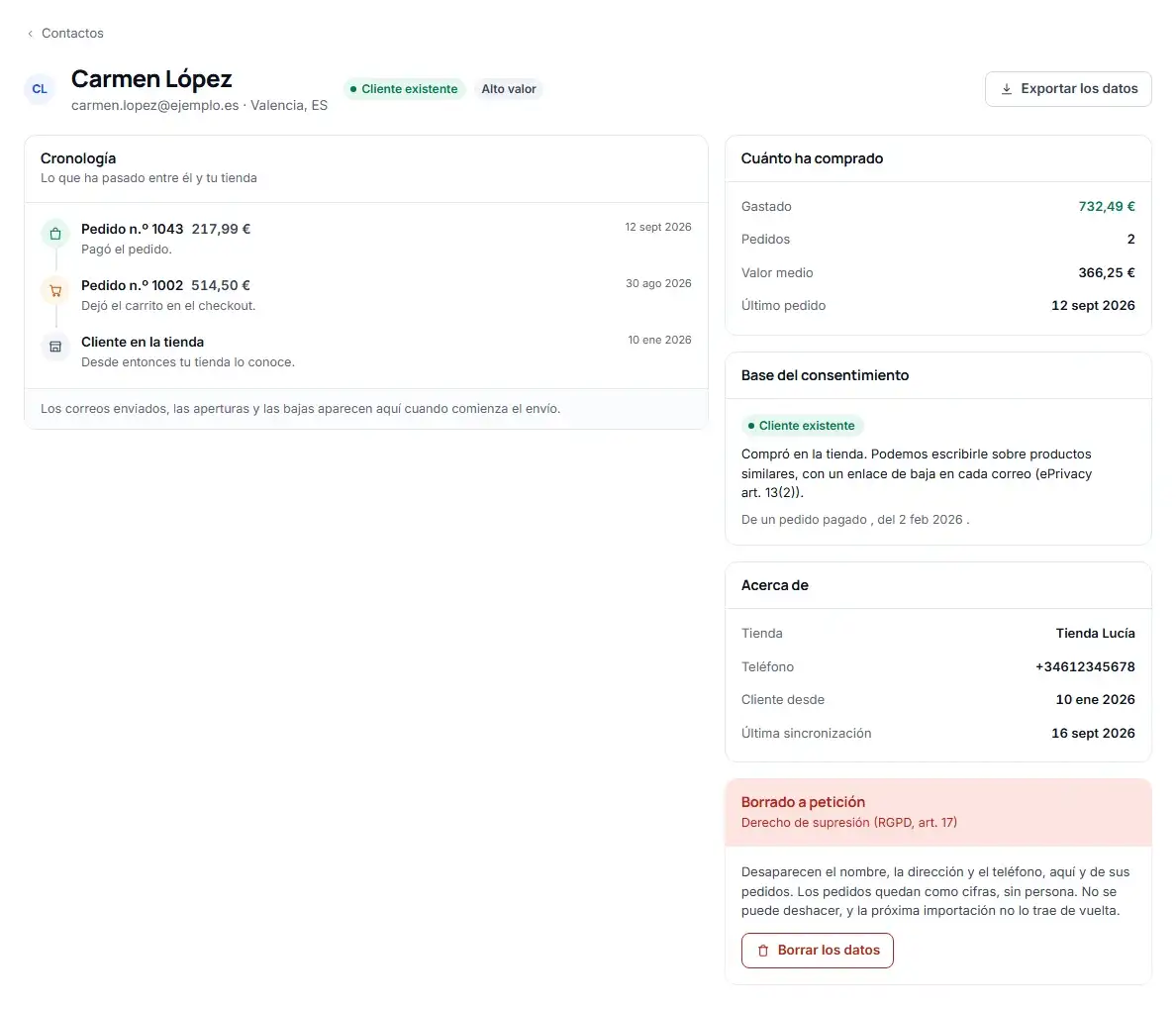The width and height of the screenshot is (1176, 1009).
Task: Click the Carmen López name heading
Action: pos(151,79)
